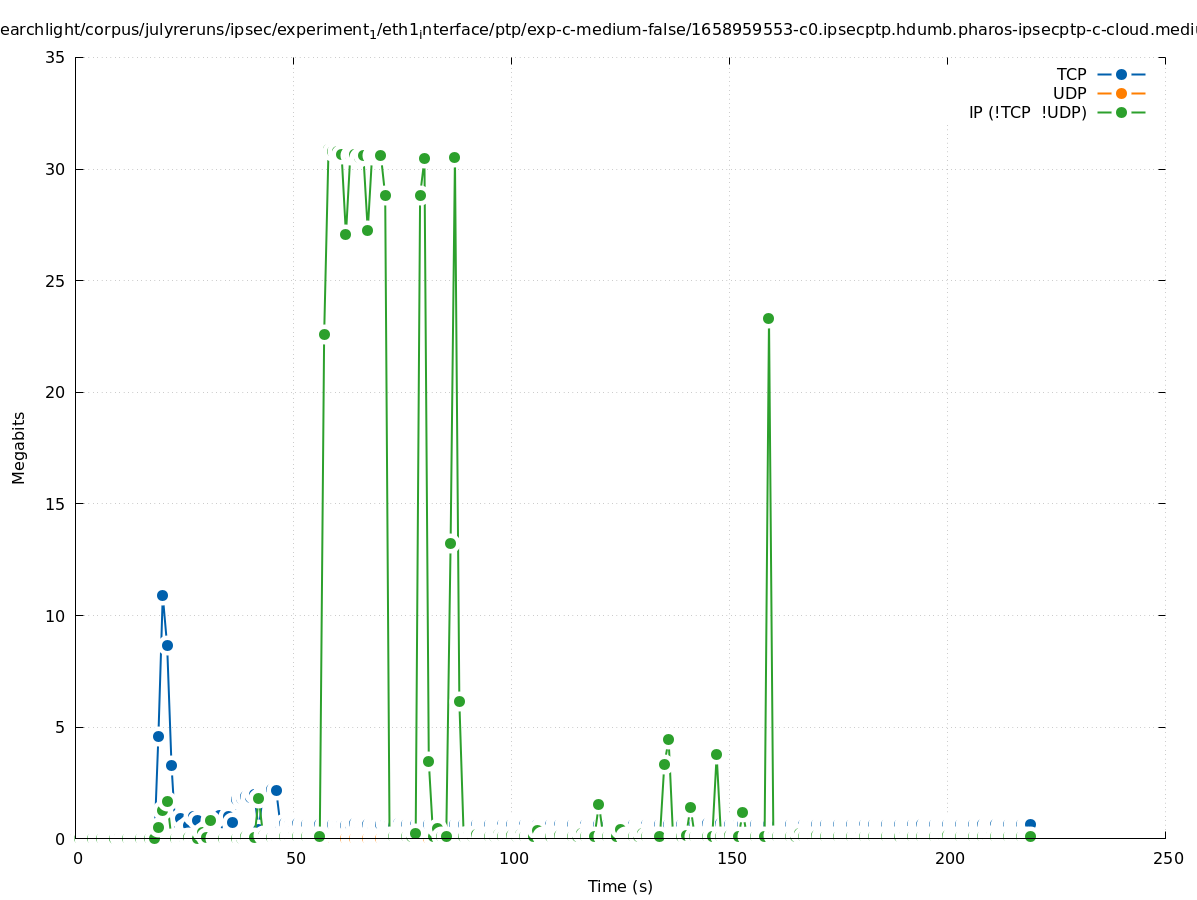Click the green point near 6 Megabits
1197x900 pixels.
tap(459, 701)
